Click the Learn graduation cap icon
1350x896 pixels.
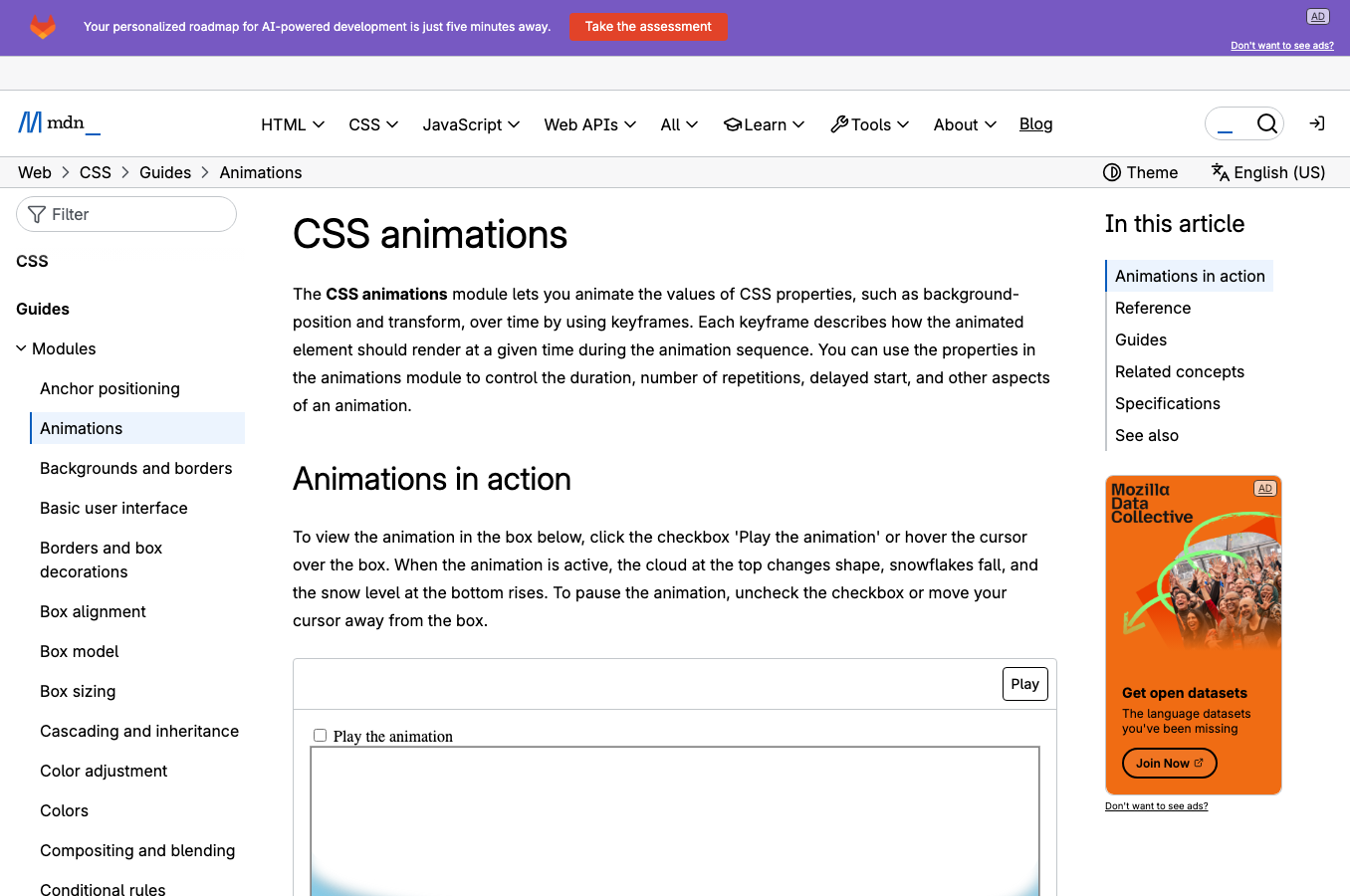[x=731, y=123]
